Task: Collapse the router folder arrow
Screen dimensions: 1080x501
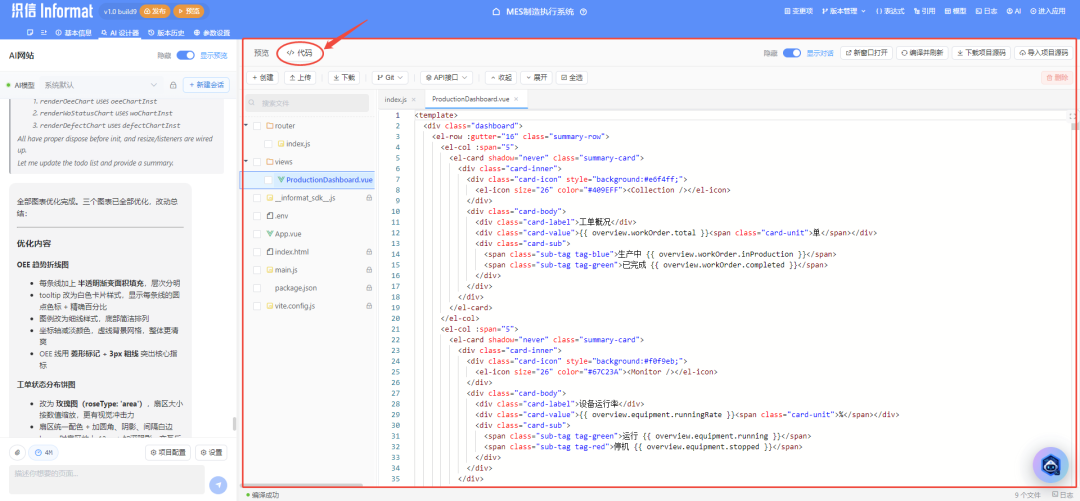Action: click(245, 126)
